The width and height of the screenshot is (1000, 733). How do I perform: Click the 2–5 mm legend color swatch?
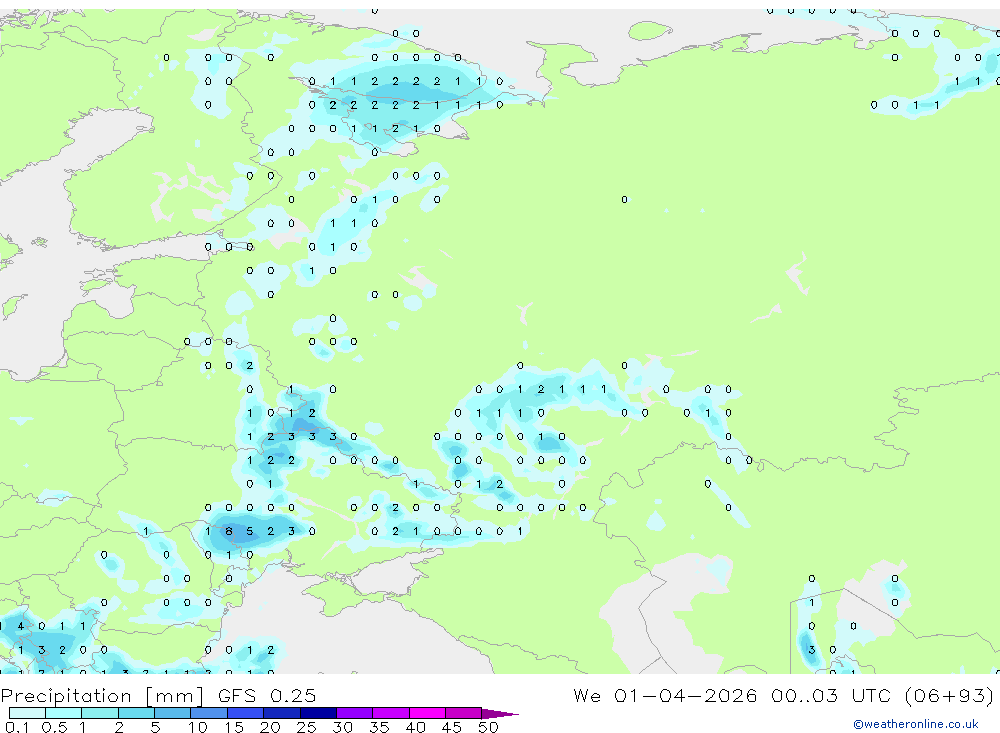[x=136, y=713]
